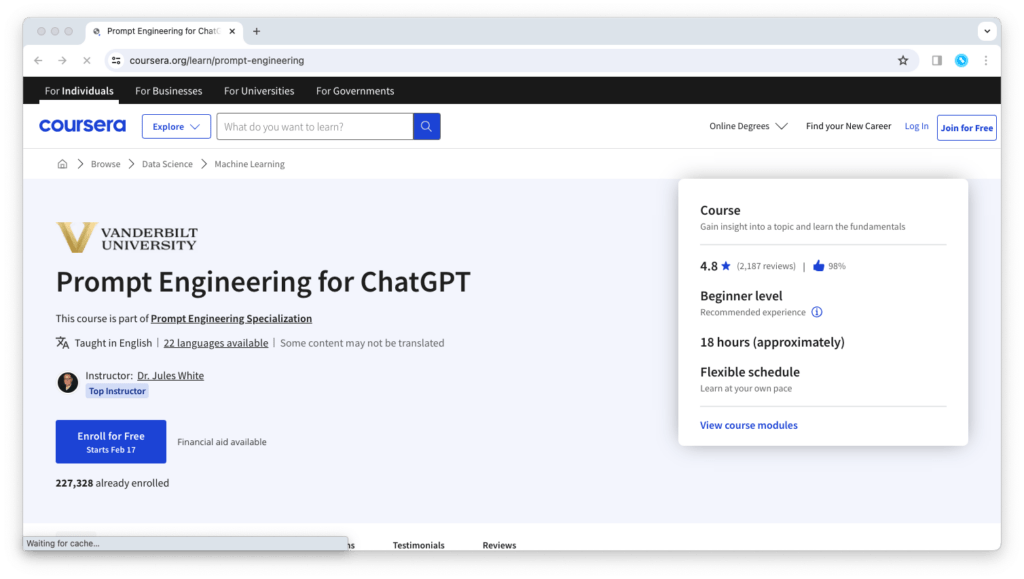Open site information icon in address bar

pos(116,60)
